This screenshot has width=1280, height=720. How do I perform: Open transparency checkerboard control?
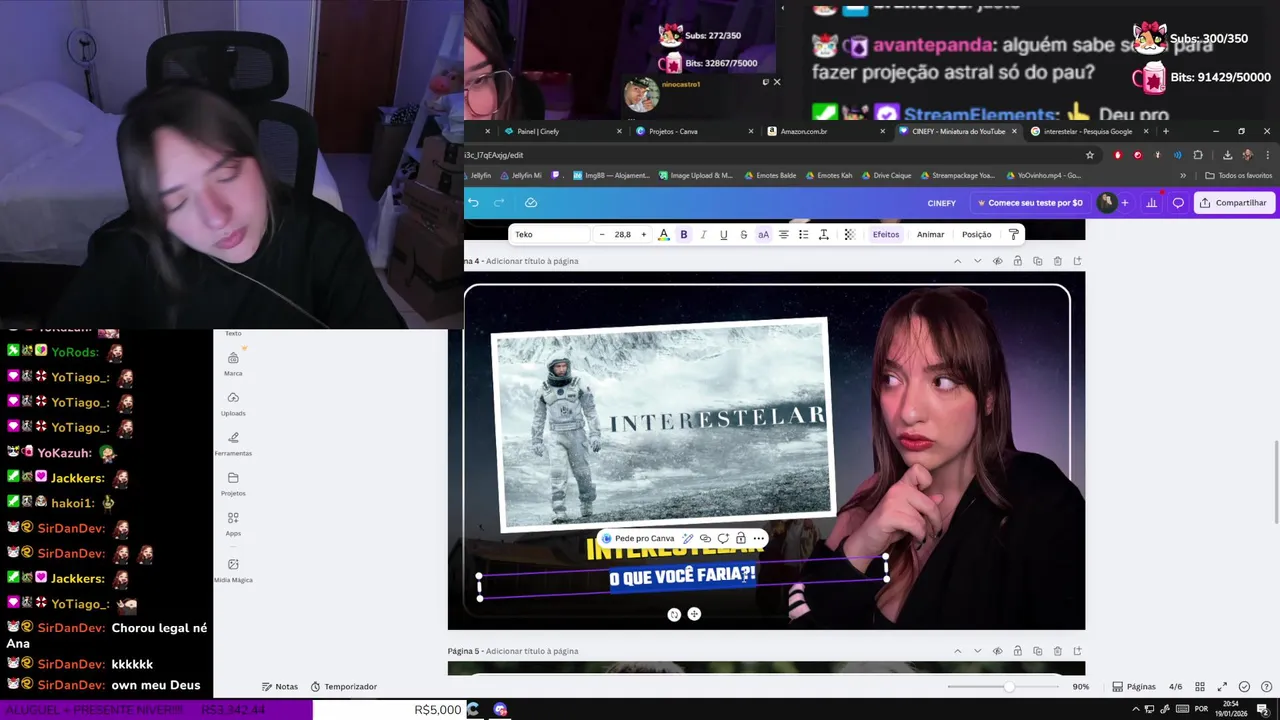850,235
